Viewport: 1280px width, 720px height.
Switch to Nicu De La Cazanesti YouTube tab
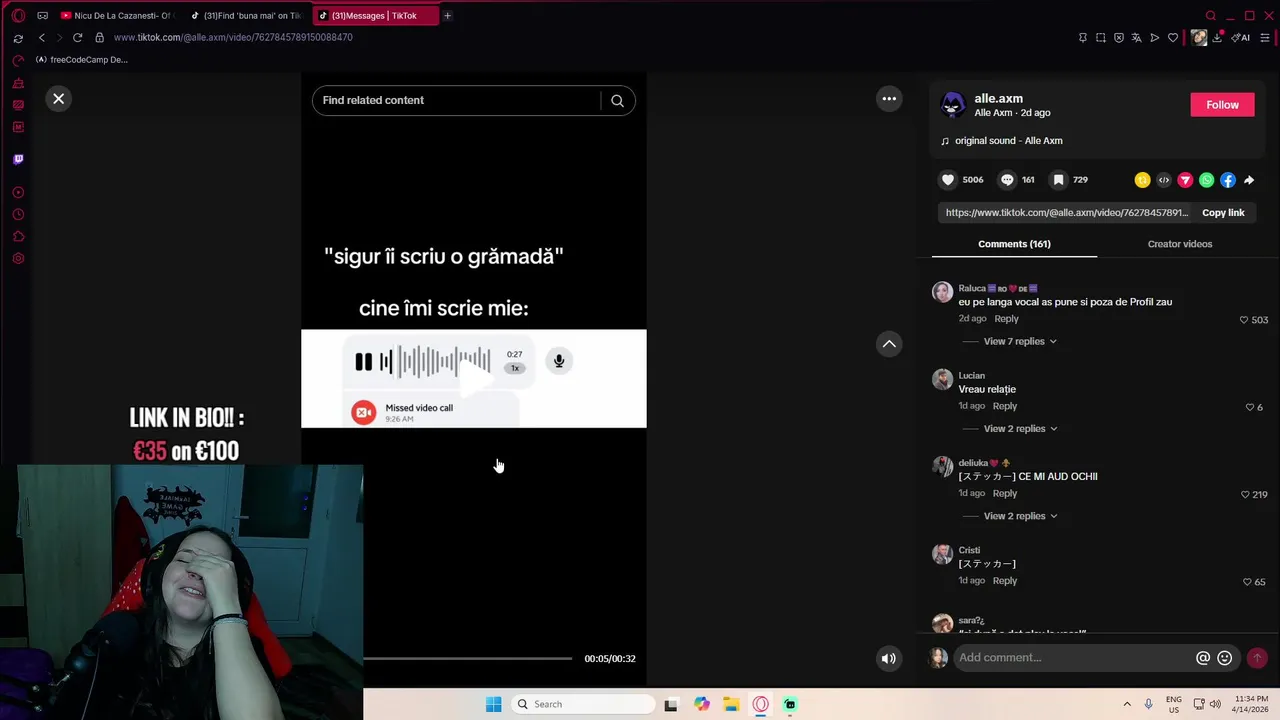(x=116, y=16)
